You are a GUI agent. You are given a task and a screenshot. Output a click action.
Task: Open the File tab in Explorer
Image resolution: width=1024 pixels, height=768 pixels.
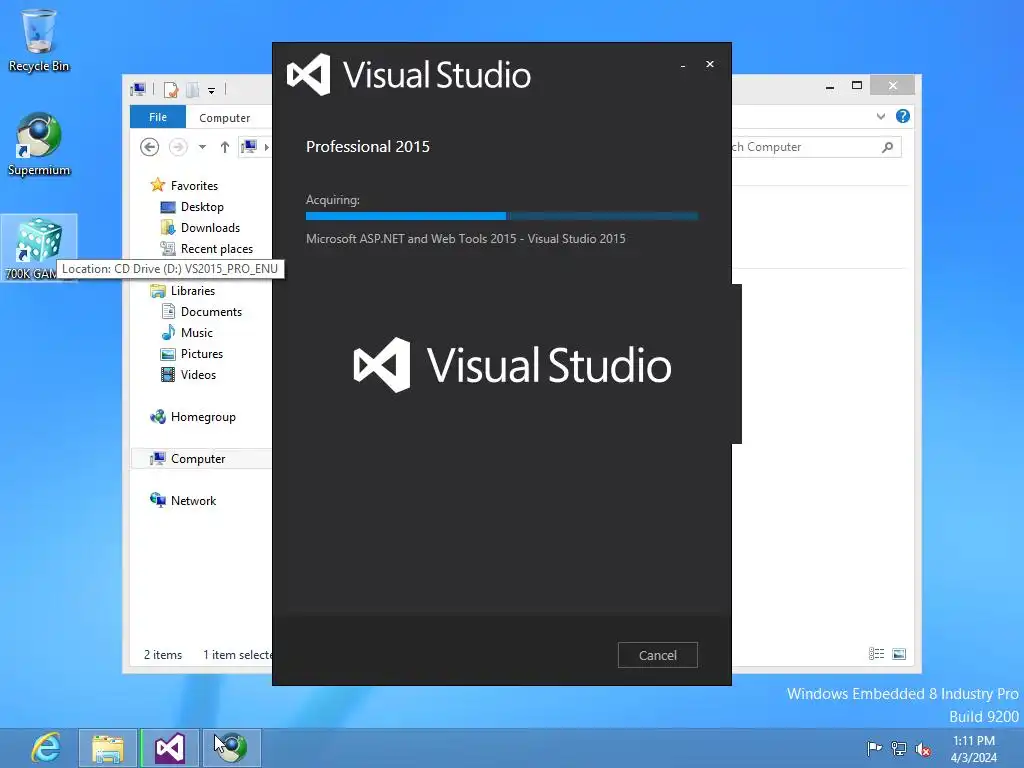tap(157, 117)
